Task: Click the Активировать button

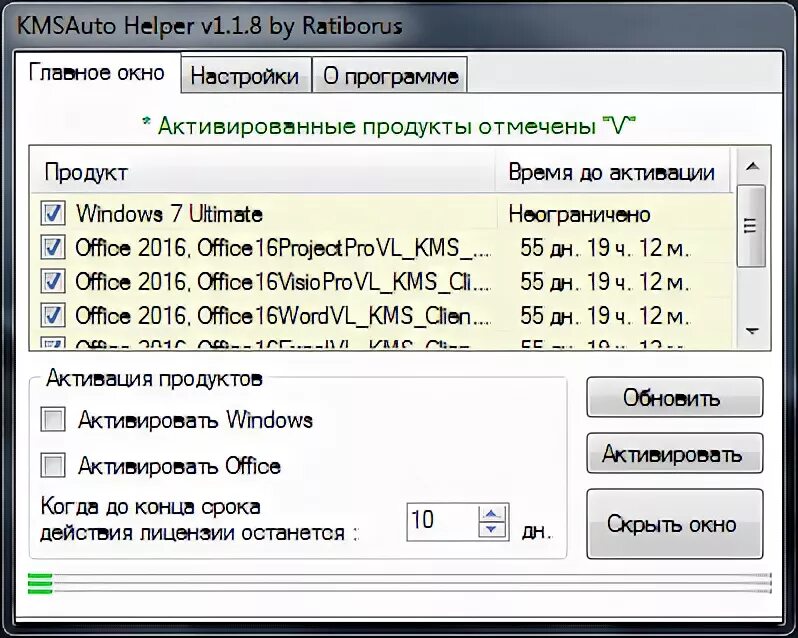Action: 675,453
